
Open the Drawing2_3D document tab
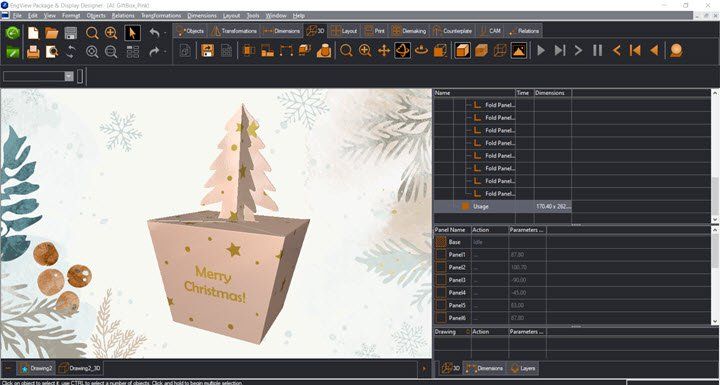80,368
